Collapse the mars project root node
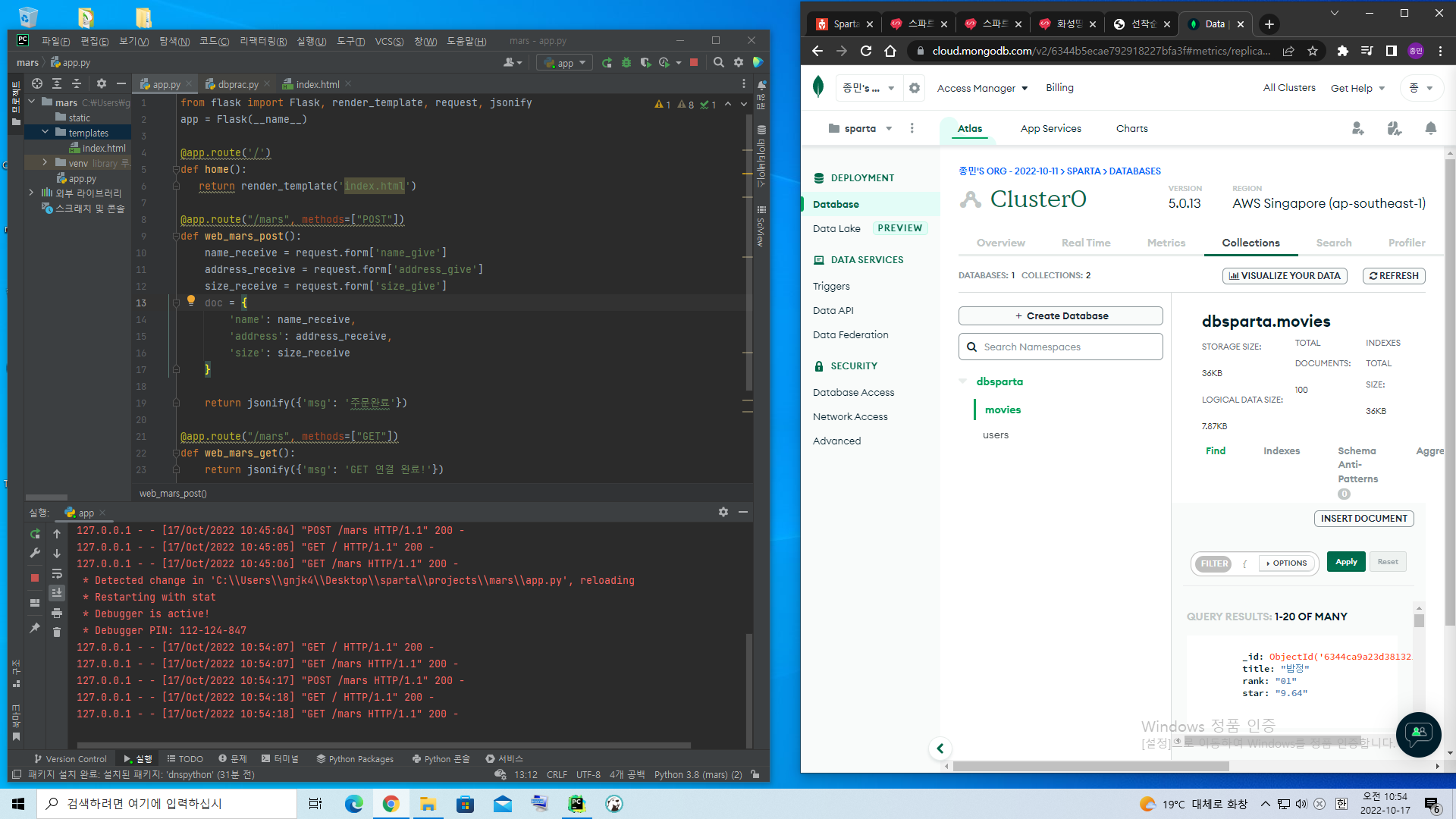The image size is (1456, 819). pyautogui.click(x=32, y=102)
